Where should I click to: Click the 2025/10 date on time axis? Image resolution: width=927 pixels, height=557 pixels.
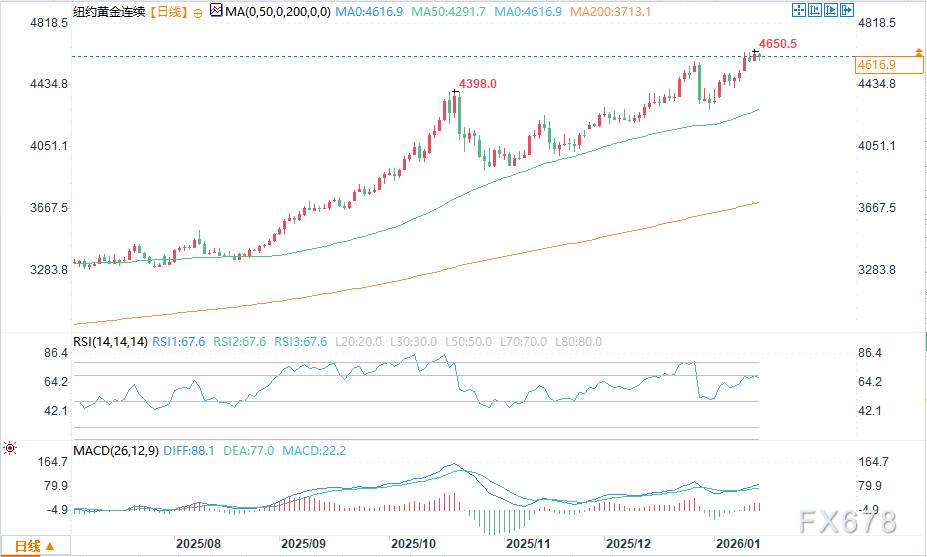coord(411,544)
